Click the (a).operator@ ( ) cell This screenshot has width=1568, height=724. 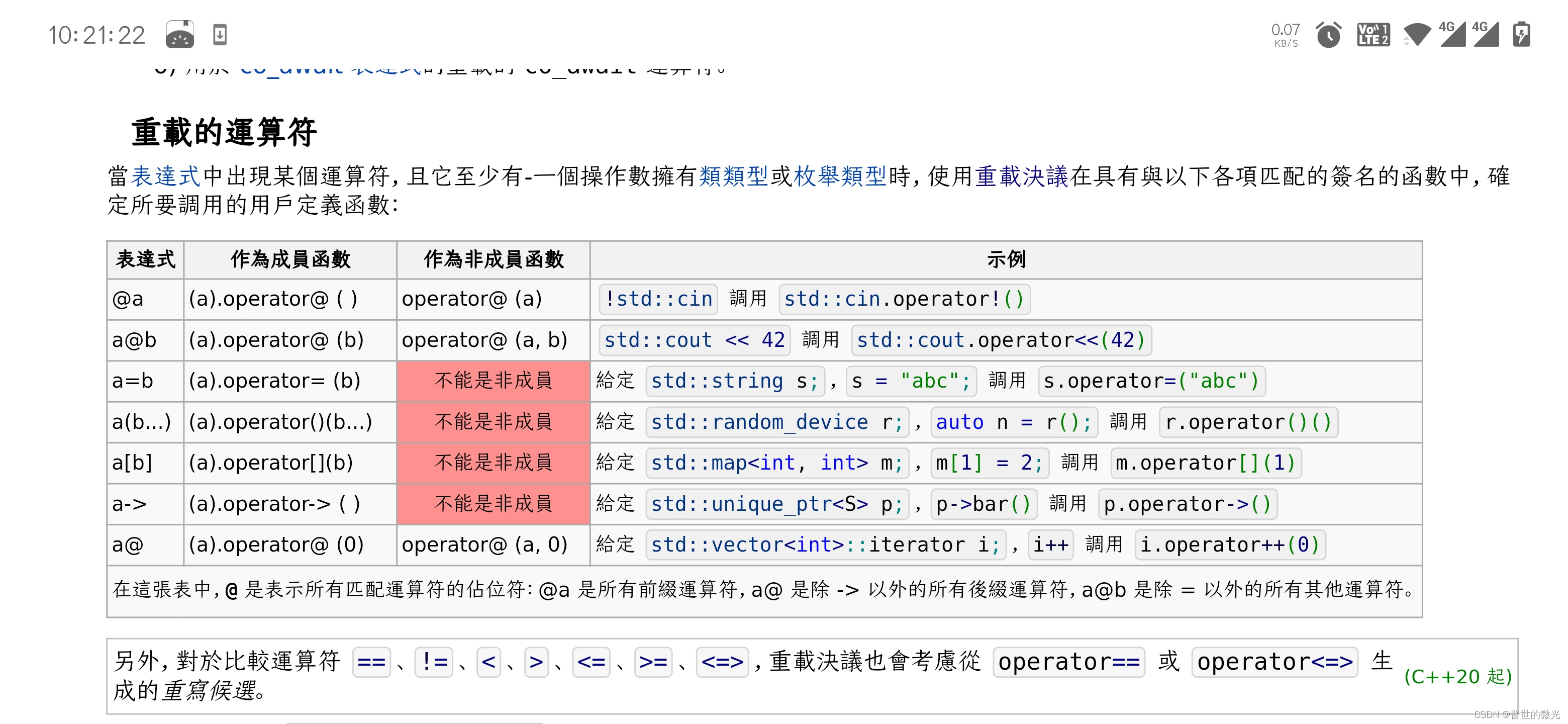290,299
